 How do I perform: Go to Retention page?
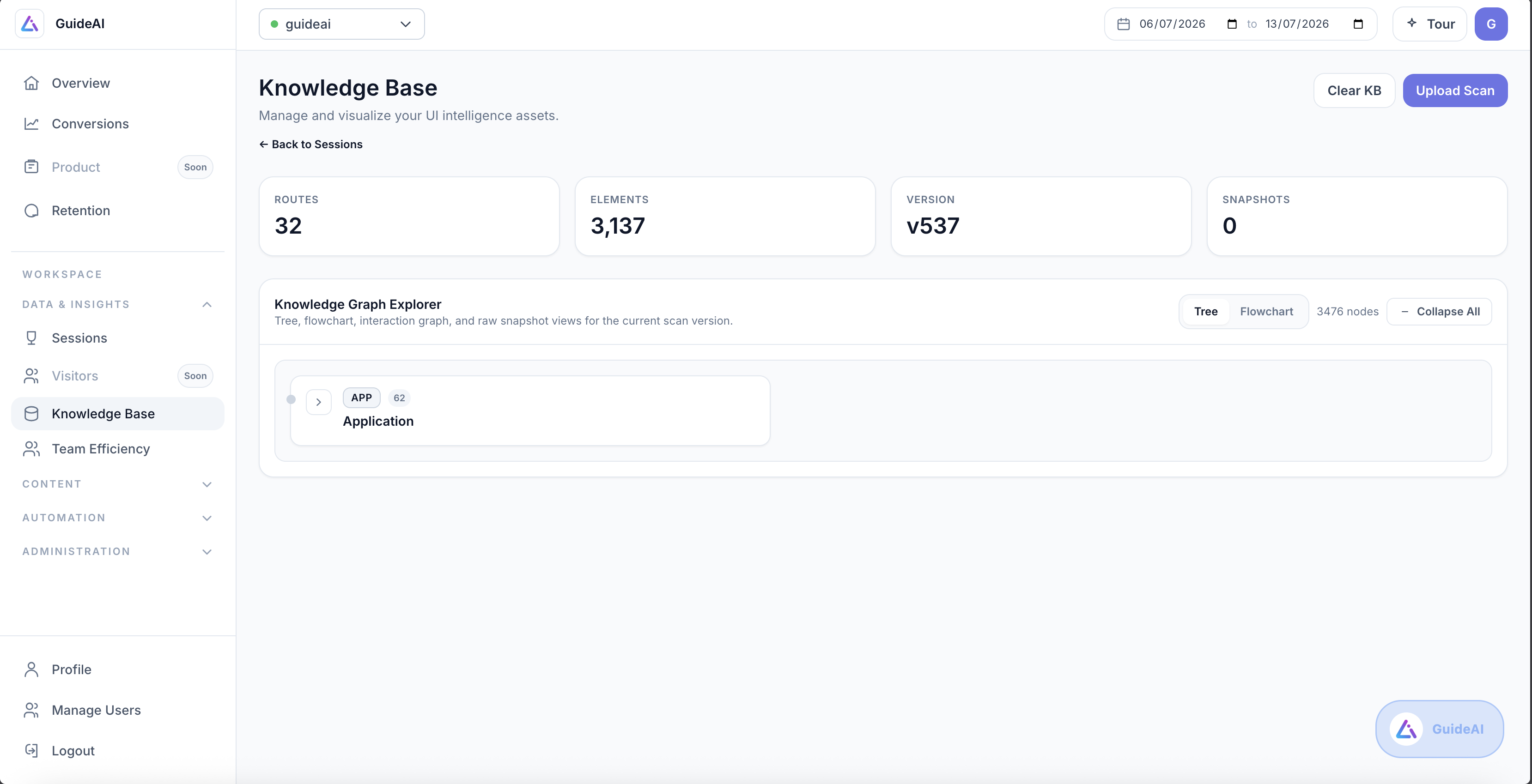[x=118, y=211]
